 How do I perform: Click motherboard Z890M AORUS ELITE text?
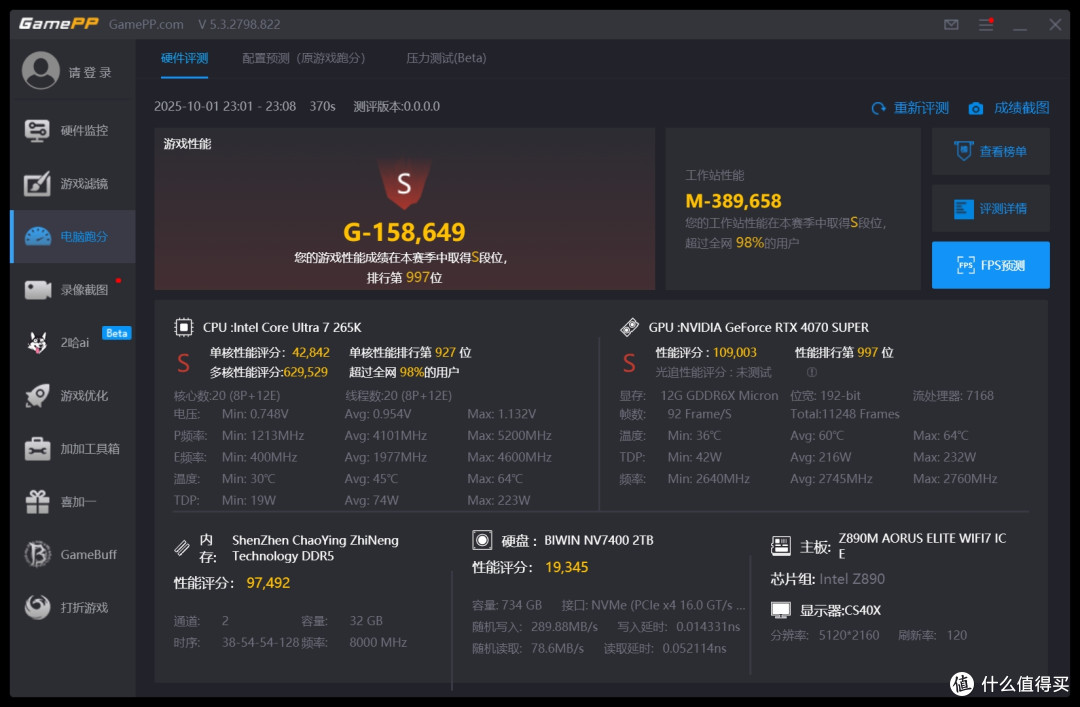click(922, 546)
